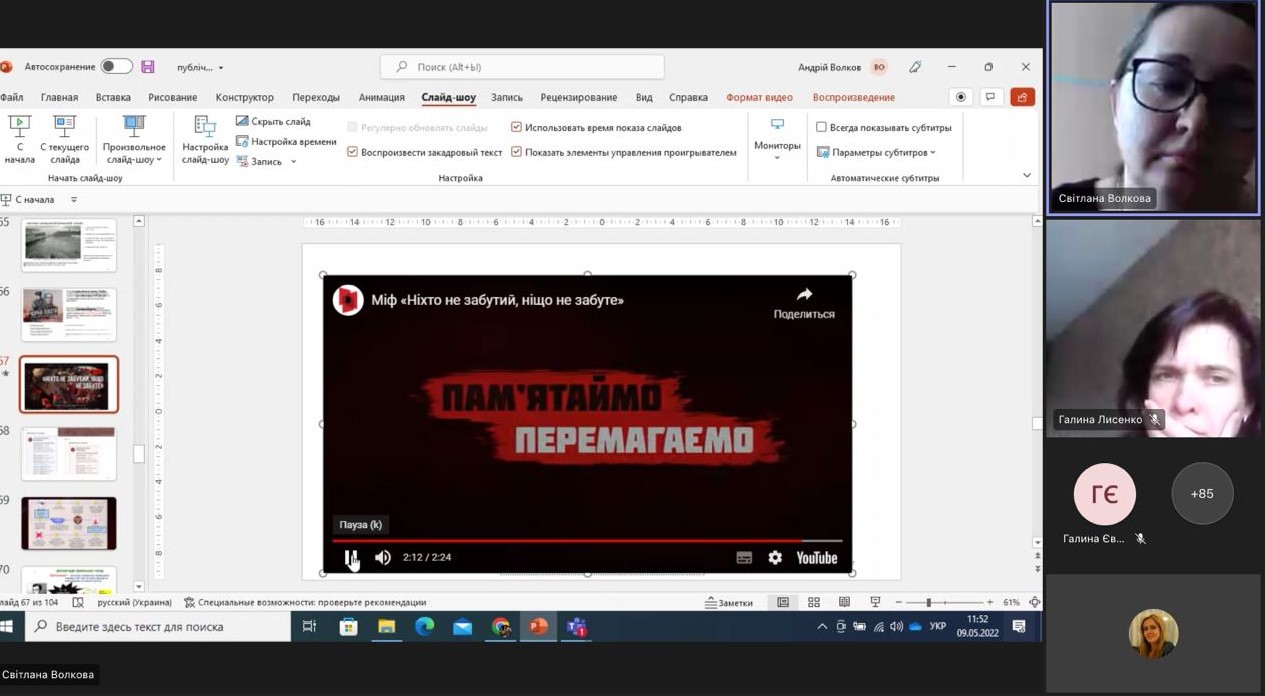Viewport: 1265px width, 696px height.
Task: Toggle the Автосохранение switch
Action: click(116, 67)
